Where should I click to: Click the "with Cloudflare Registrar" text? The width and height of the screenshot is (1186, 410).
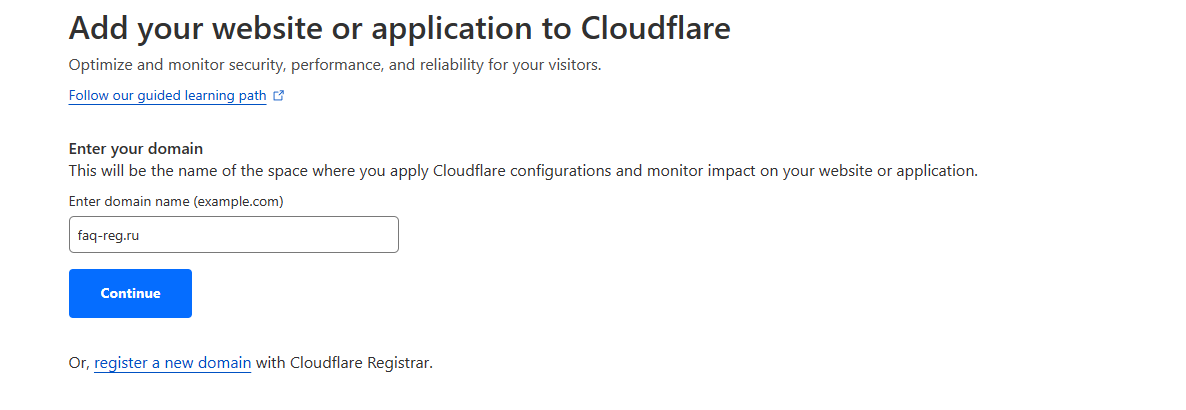[x=344, y=363]
